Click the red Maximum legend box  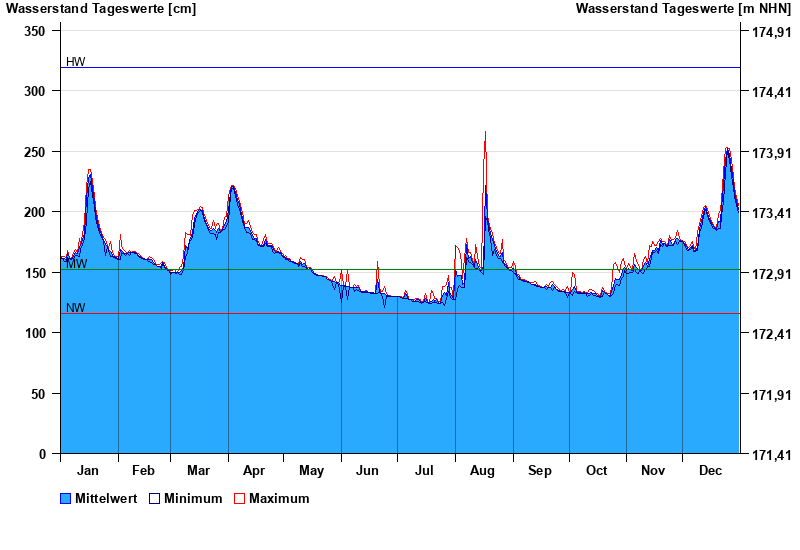(x=239, y=498)
